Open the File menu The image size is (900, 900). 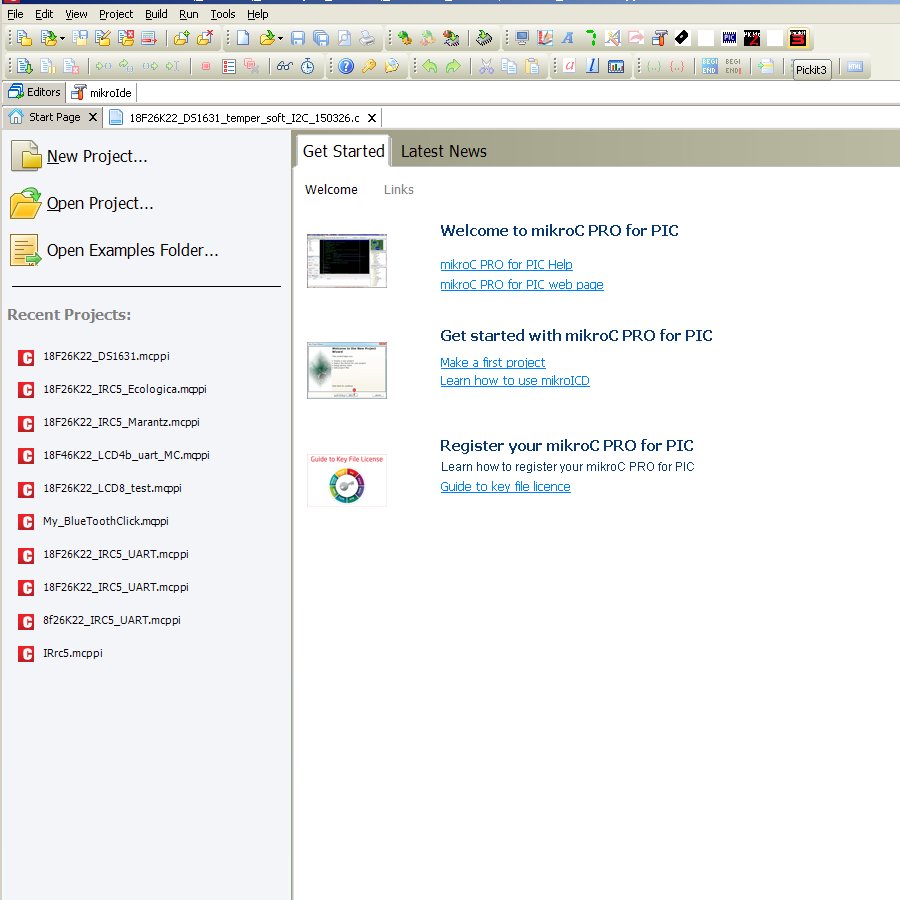(x=15, y=14)
